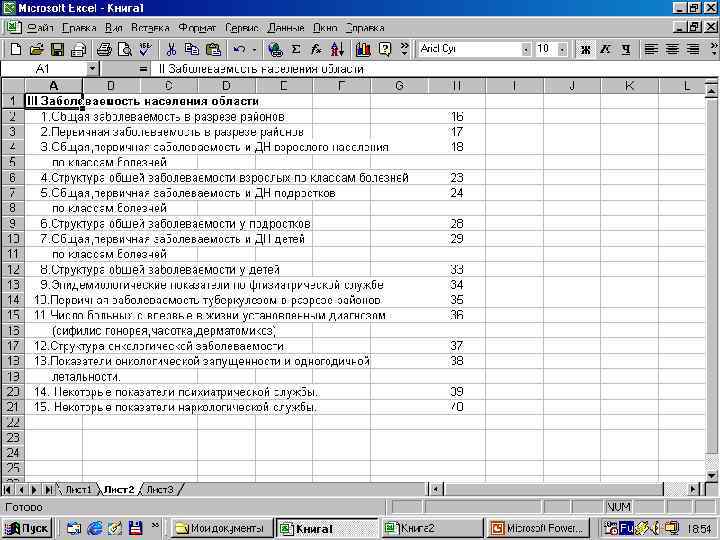Viewport: 720px width, 540px height.
Task: Click the Open file folder icon
Action: [x=37, y=49]
